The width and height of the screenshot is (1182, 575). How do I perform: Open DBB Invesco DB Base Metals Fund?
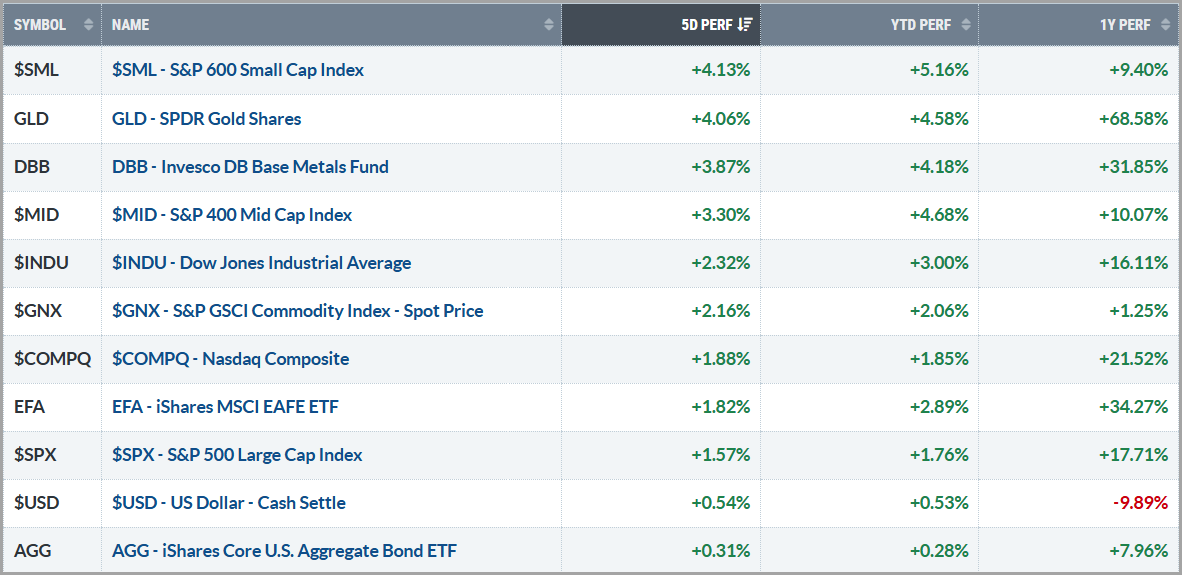click(x=250, y=166)
